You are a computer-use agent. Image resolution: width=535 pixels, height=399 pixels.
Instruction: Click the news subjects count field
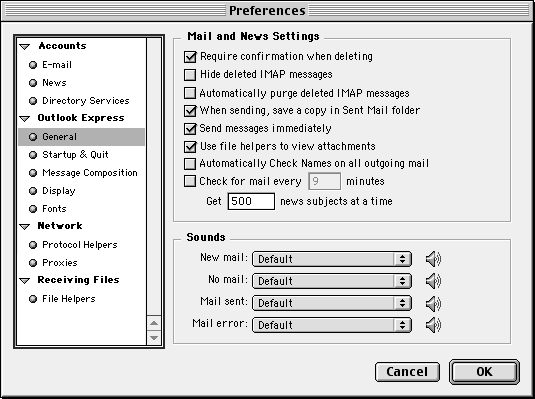click(251, 201)
